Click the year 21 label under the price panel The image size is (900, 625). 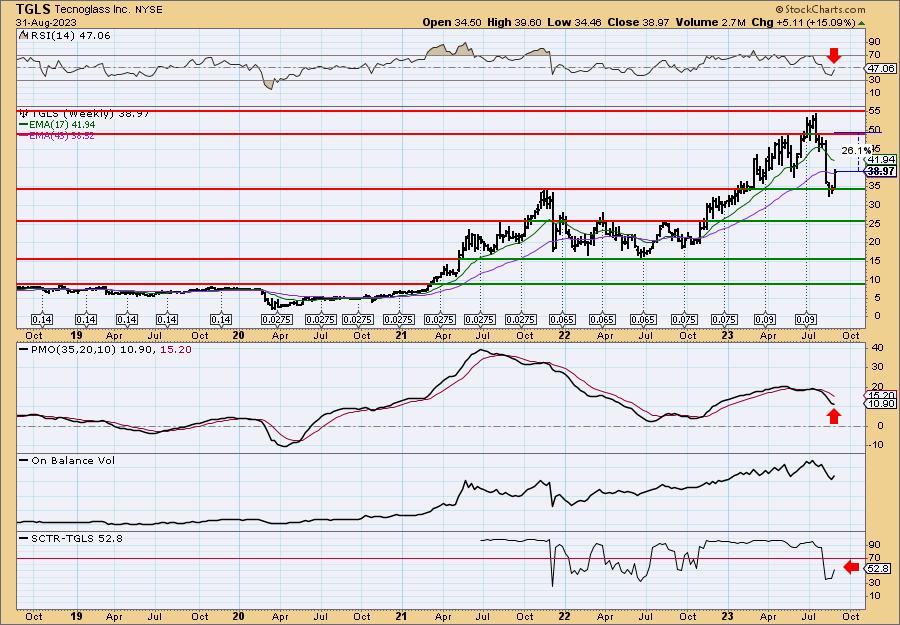[x=401, y=335]
